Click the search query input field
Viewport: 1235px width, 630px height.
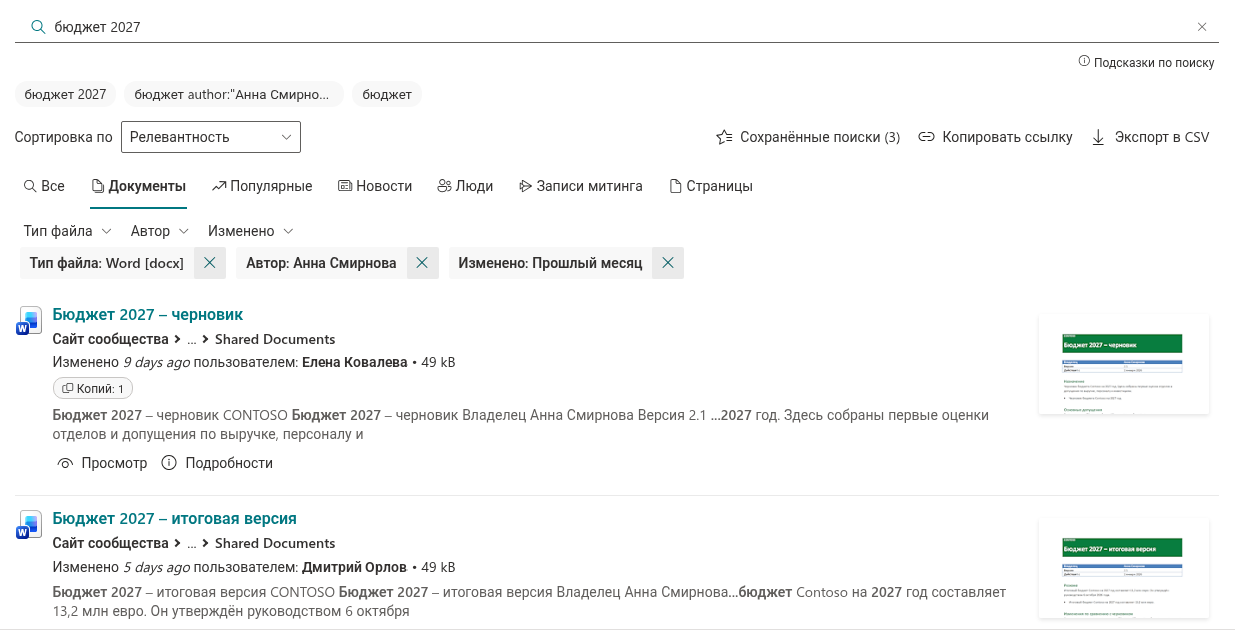coord(618,27)
